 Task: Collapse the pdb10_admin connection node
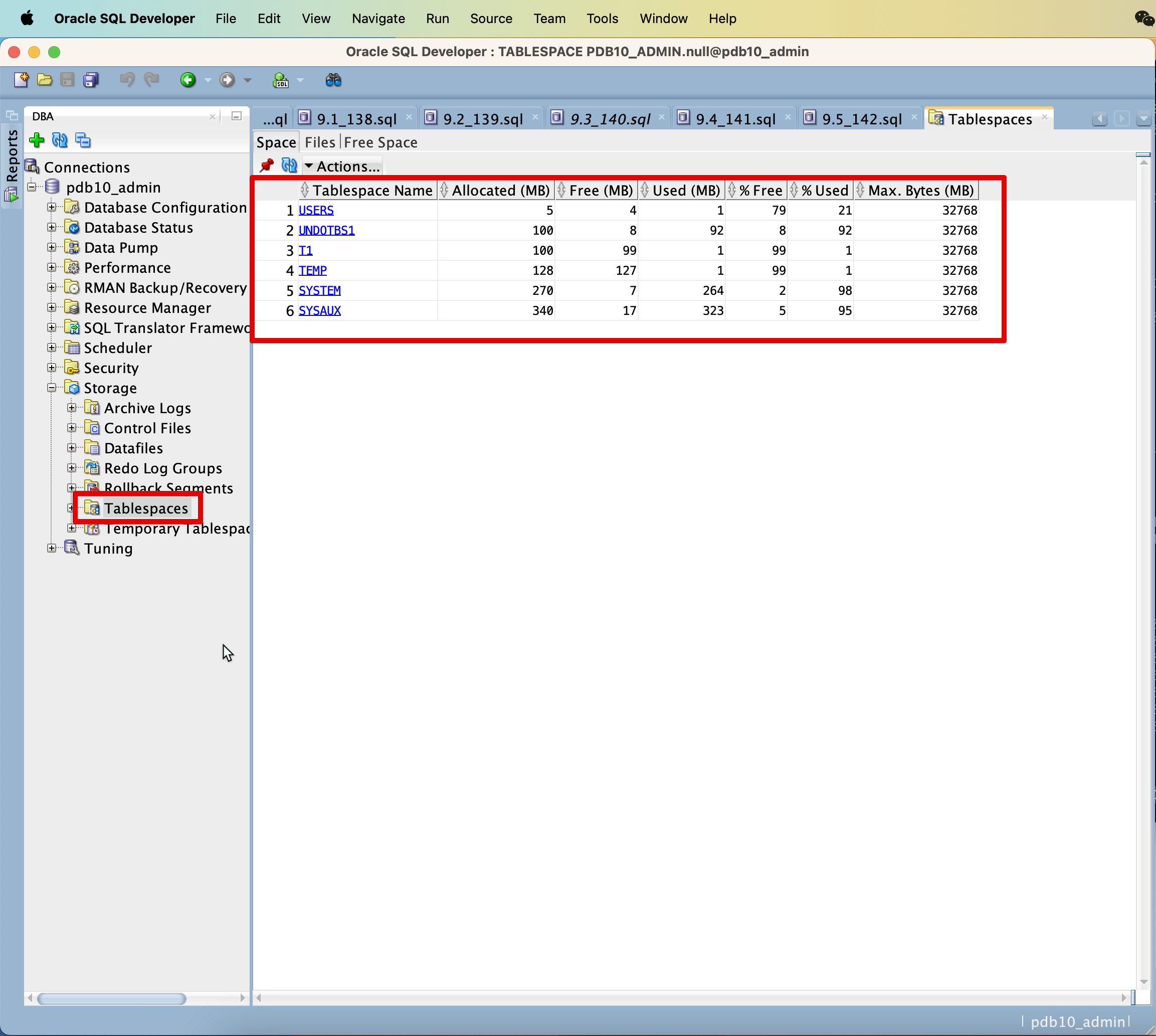pyautogui.click(x=32, y=187)
